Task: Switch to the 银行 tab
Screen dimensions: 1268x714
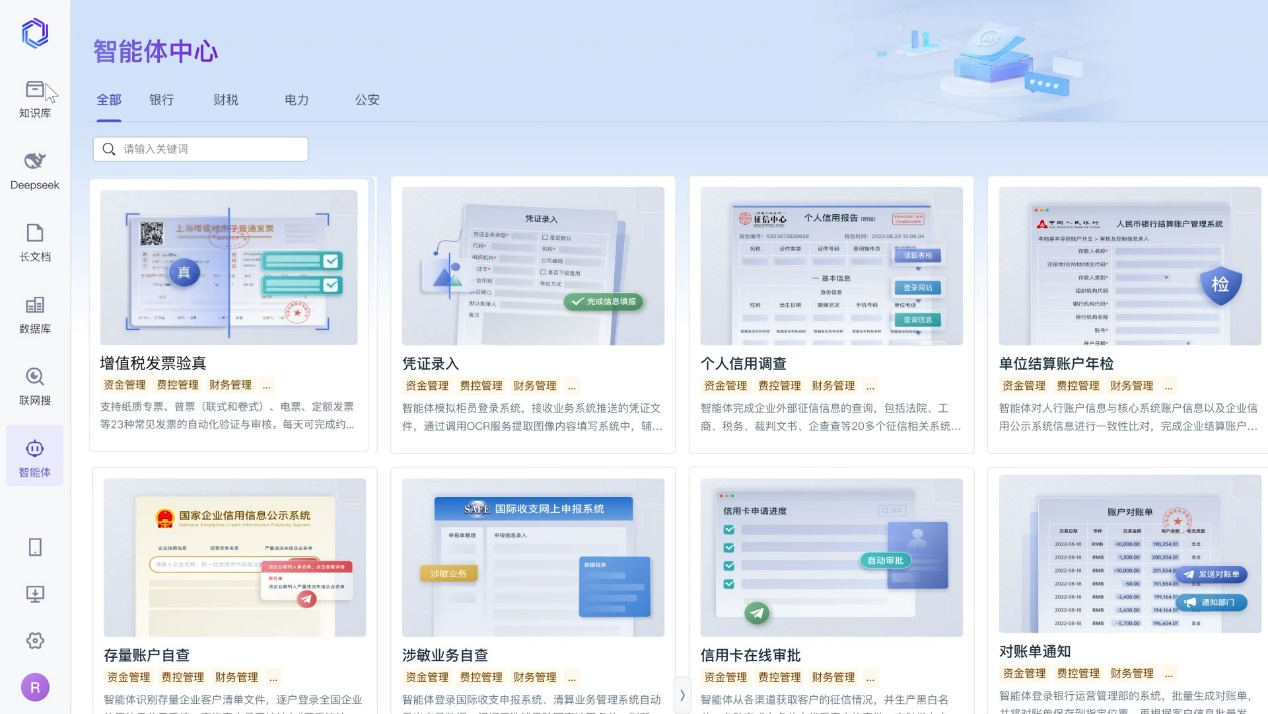Action: click(x=161, y=100)
